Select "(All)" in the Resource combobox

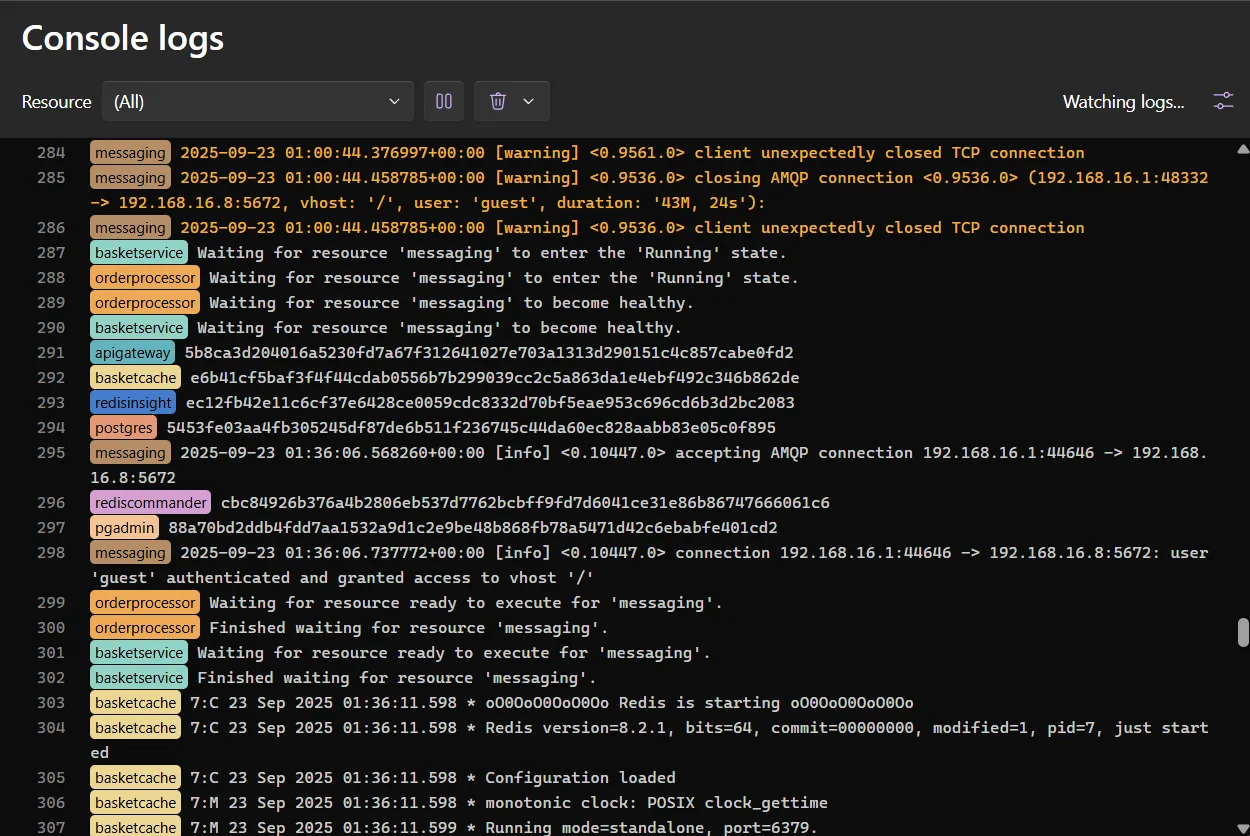click(x=257, y=100)
